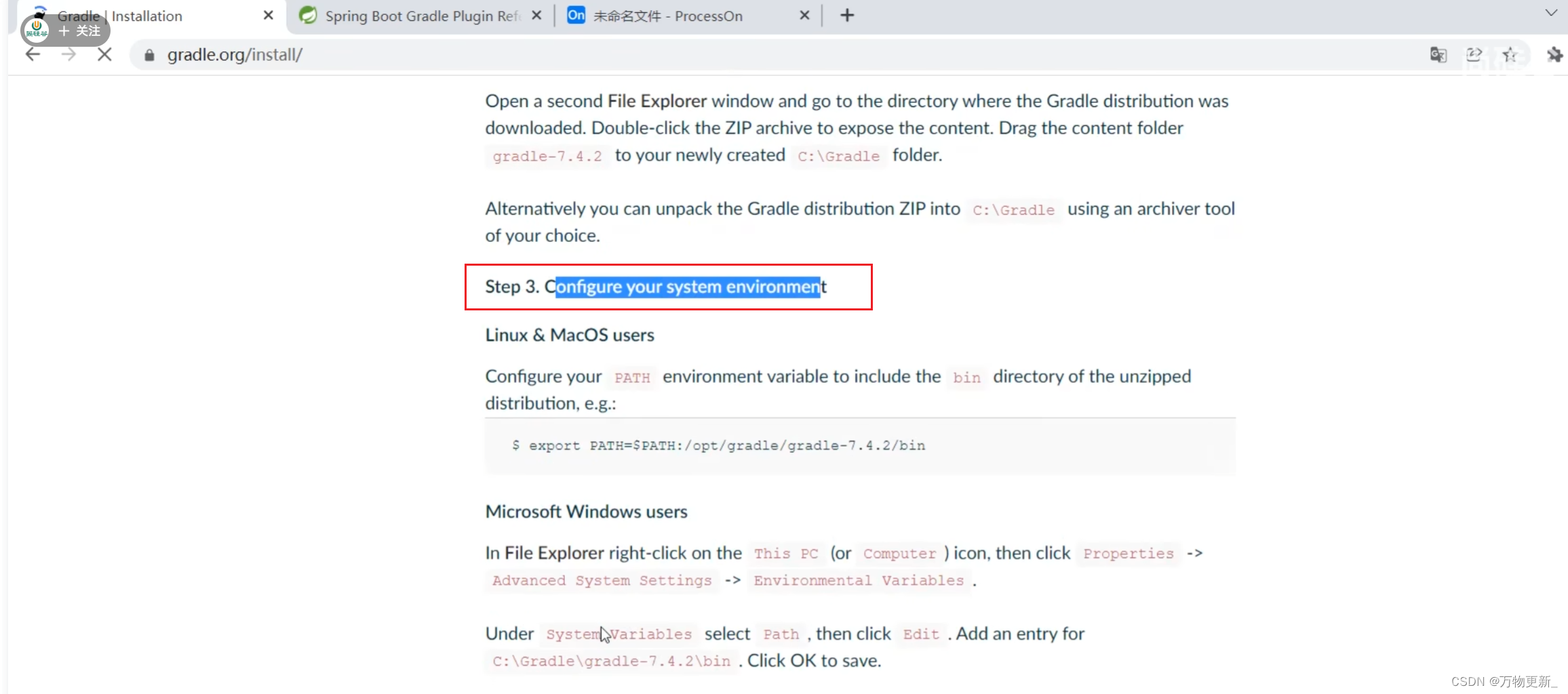Close the ProcessOn tab

coord(804,15)
